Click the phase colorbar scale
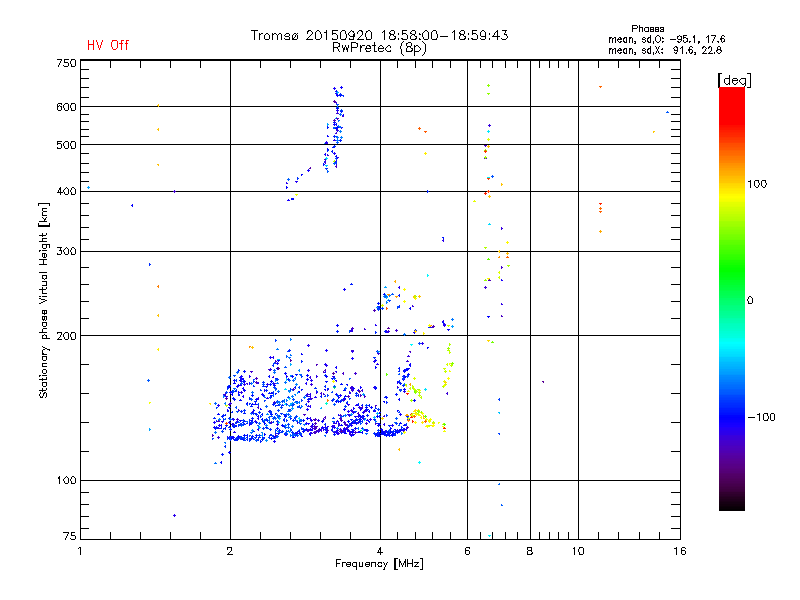 point(732,298)
